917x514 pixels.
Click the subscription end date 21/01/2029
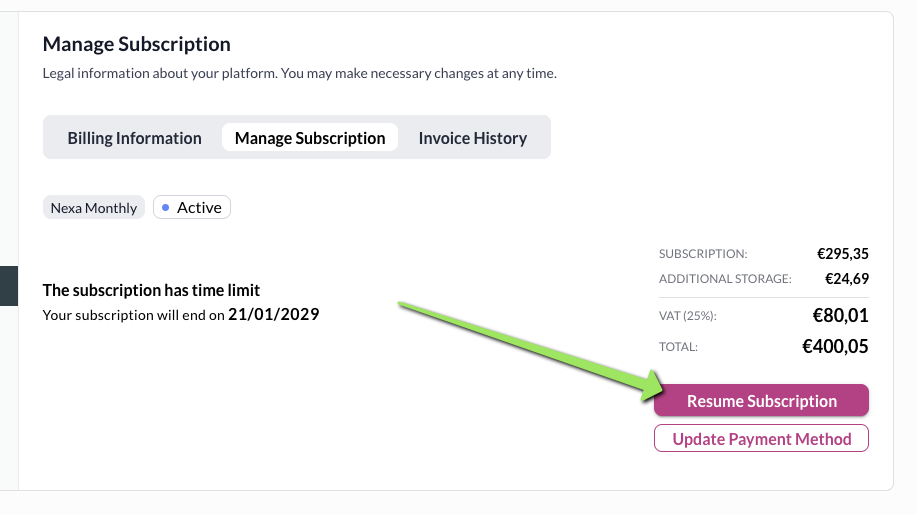[x=273, y=314]
